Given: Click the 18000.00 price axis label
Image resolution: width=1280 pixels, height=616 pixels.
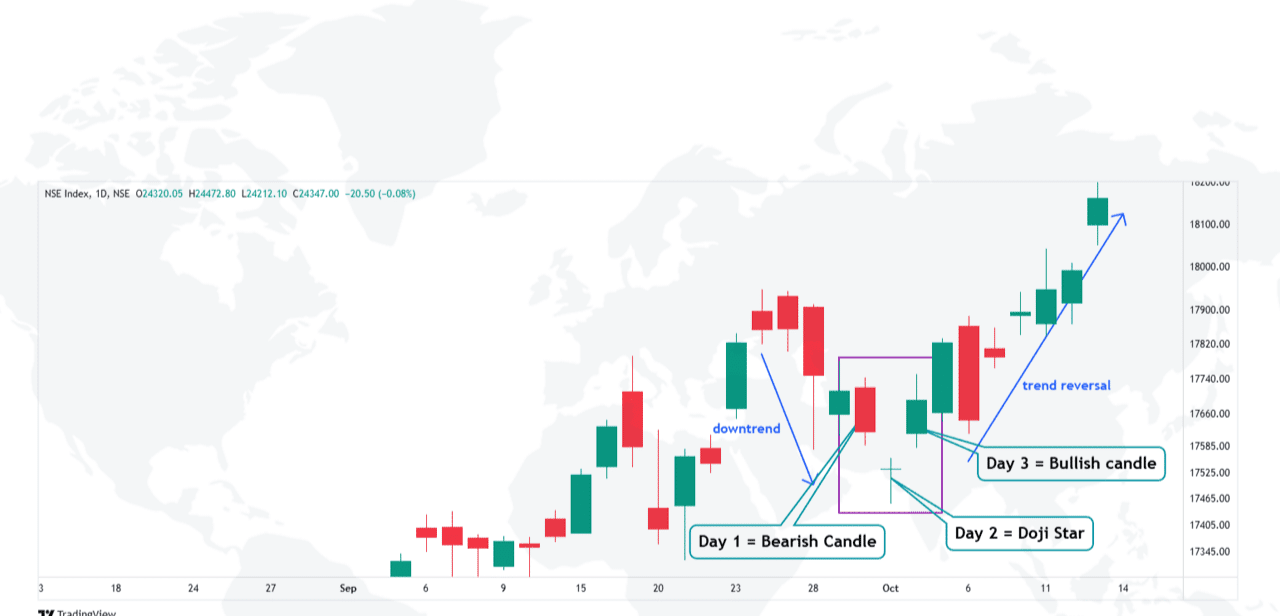Looking at the screenshot, I should pyautogui.click(x=1208, y=267).
